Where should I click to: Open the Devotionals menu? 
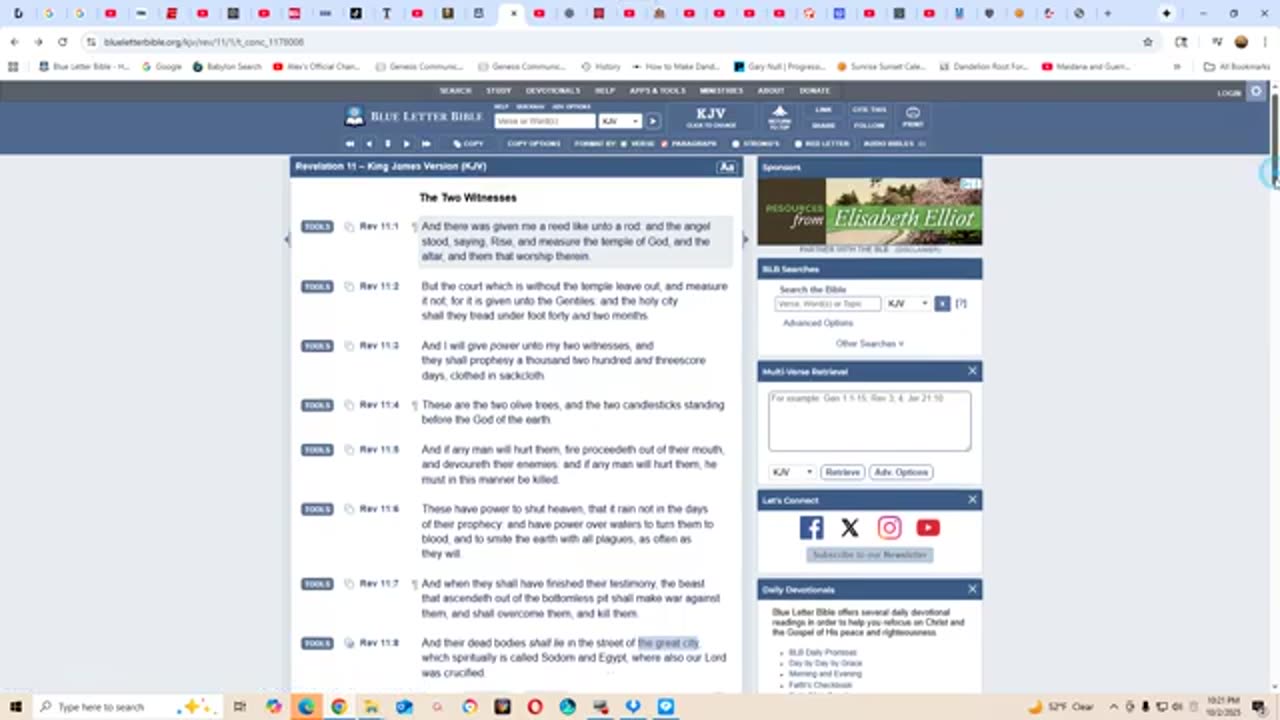click(x=553, y=91)
